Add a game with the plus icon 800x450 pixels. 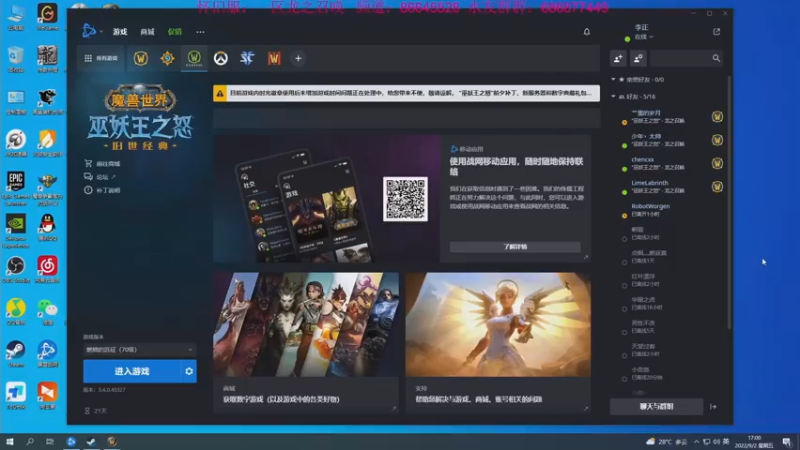(298, 58)
